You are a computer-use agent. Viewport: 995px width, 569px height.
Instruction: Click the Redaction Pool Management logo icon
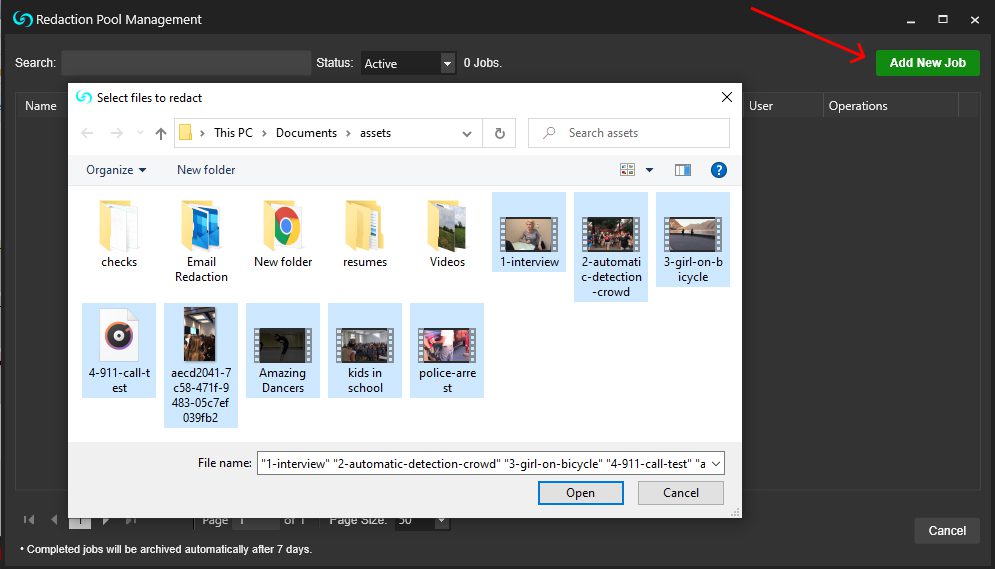tap(22, 19)
